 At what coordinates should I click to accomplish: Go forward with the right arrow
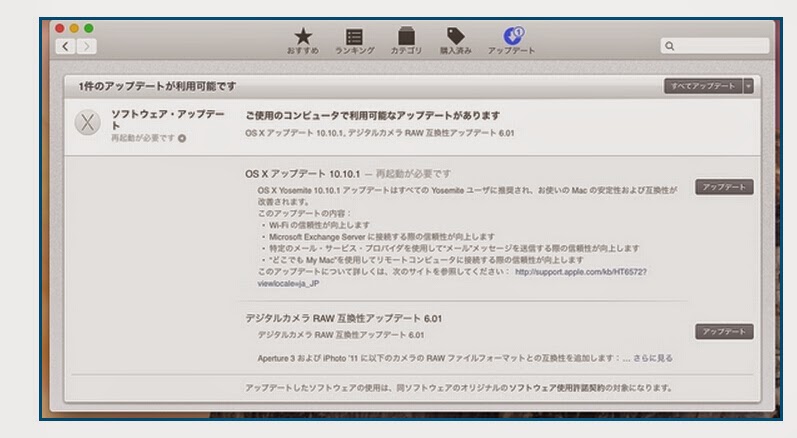tap(87, 46)
